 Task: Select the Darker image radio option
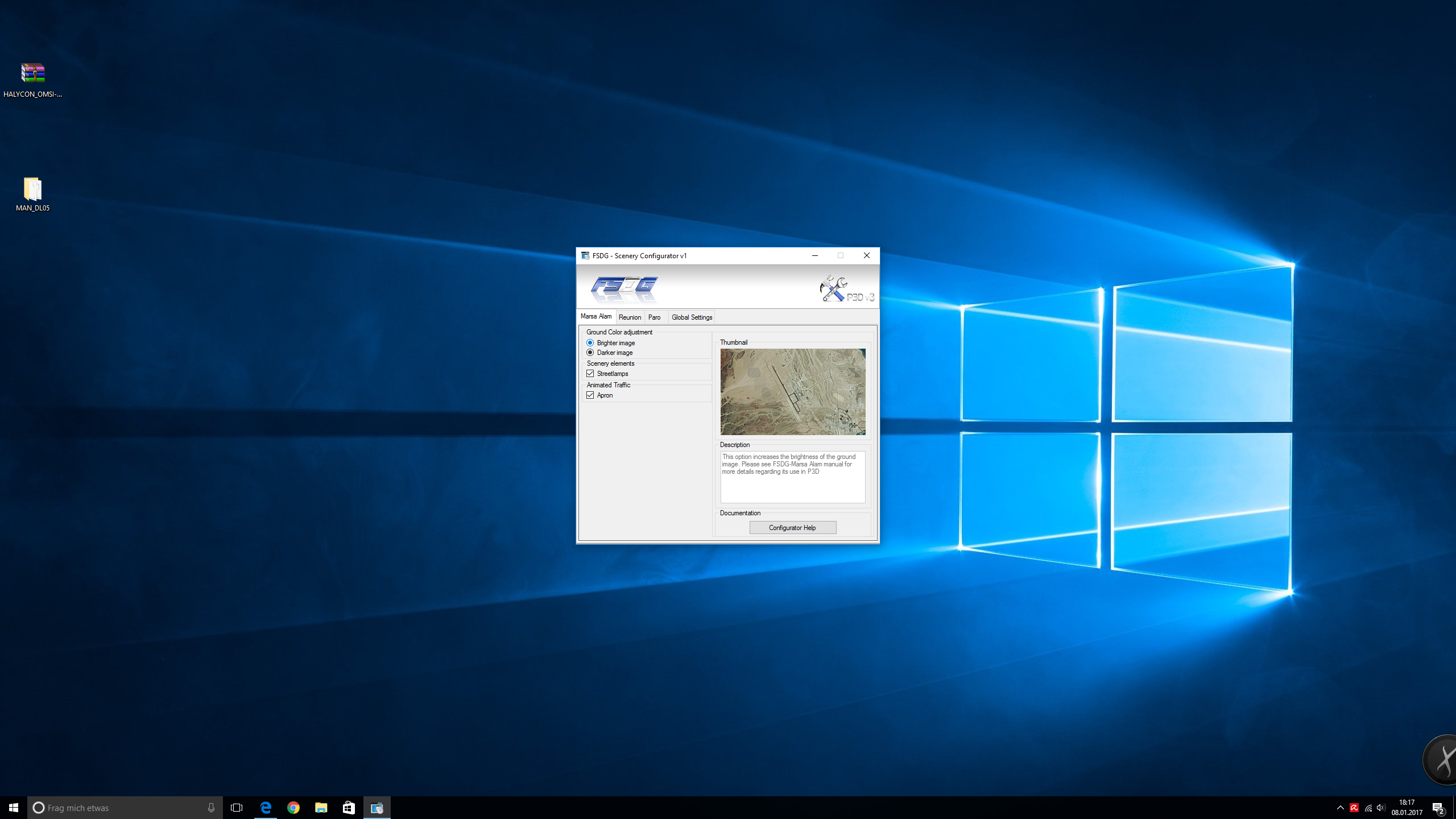click(x=590, y=353)
